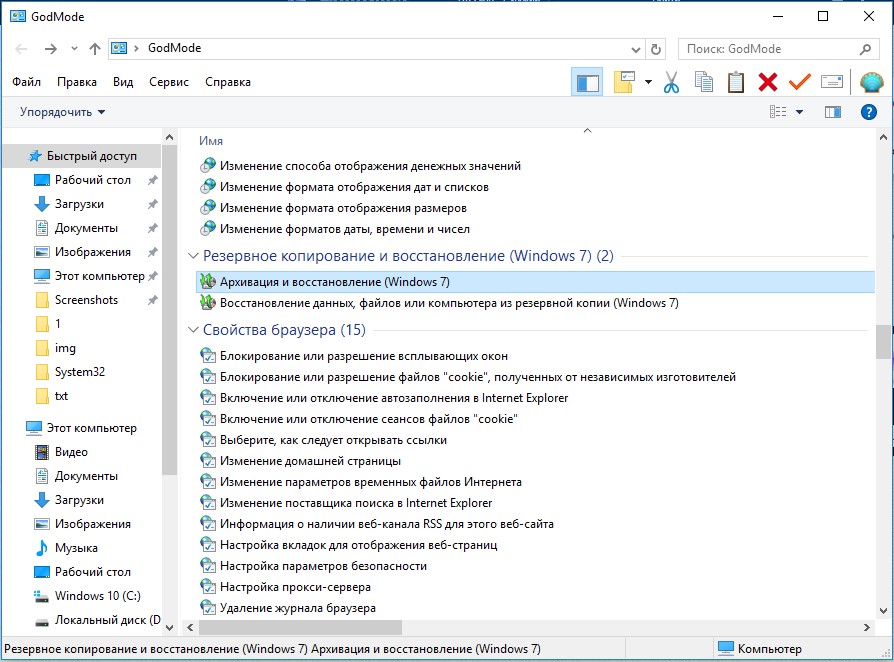Click the Copy toolbar icon
Viewport: 894px width, 662px height.
click(x=704, y=82)
